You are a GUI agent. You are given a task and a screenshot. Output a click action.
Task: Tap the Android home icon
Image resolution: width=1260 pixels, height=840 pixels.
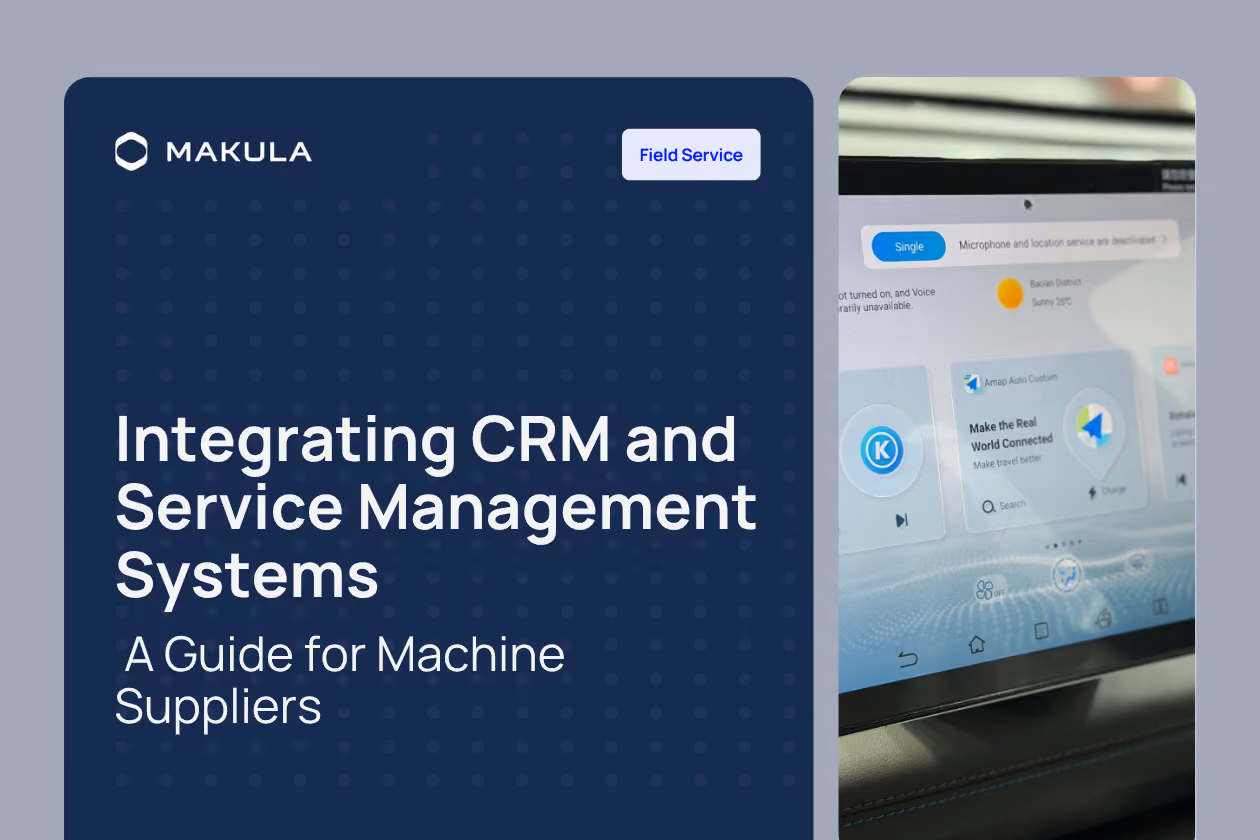tap(977, 645)
